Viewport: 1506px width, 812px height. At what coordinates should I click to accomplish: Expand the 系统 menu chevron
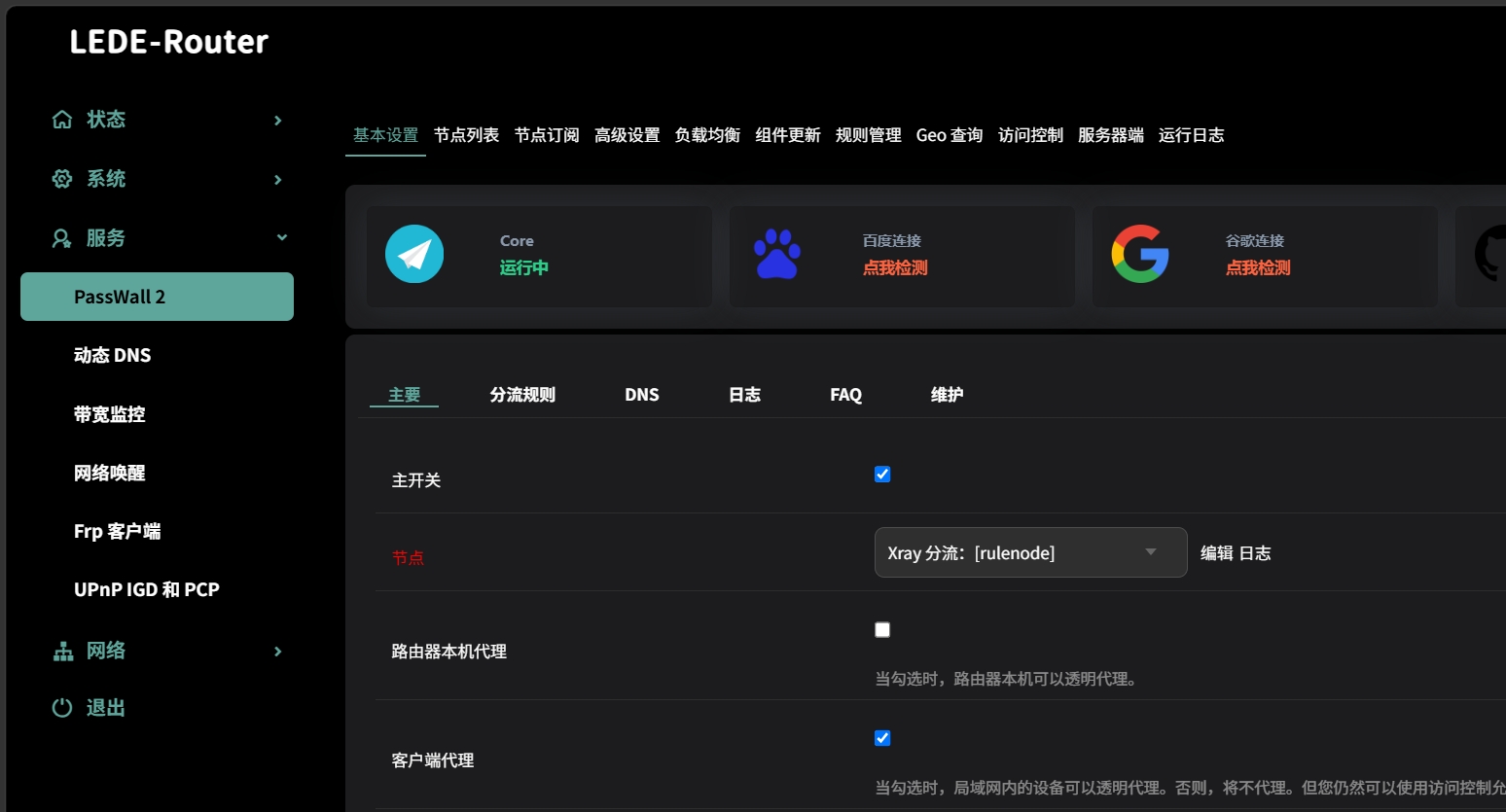[x=278, y=180]
